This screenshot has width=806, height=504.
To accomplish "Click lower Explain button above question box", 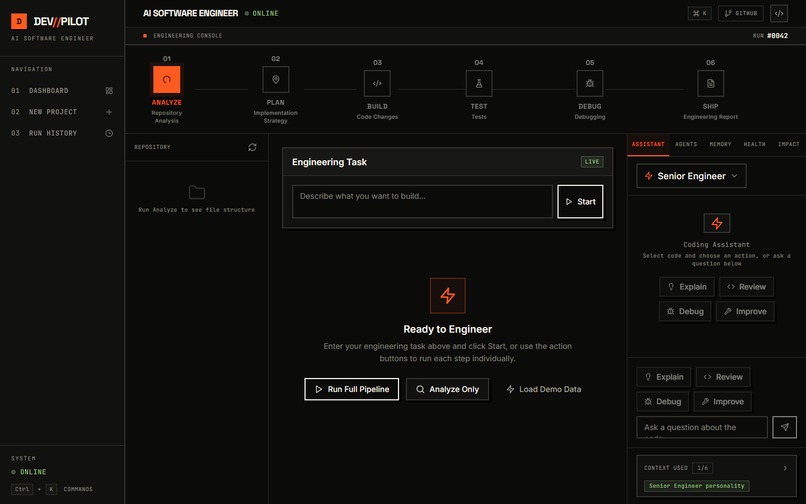I will point(664,377).
